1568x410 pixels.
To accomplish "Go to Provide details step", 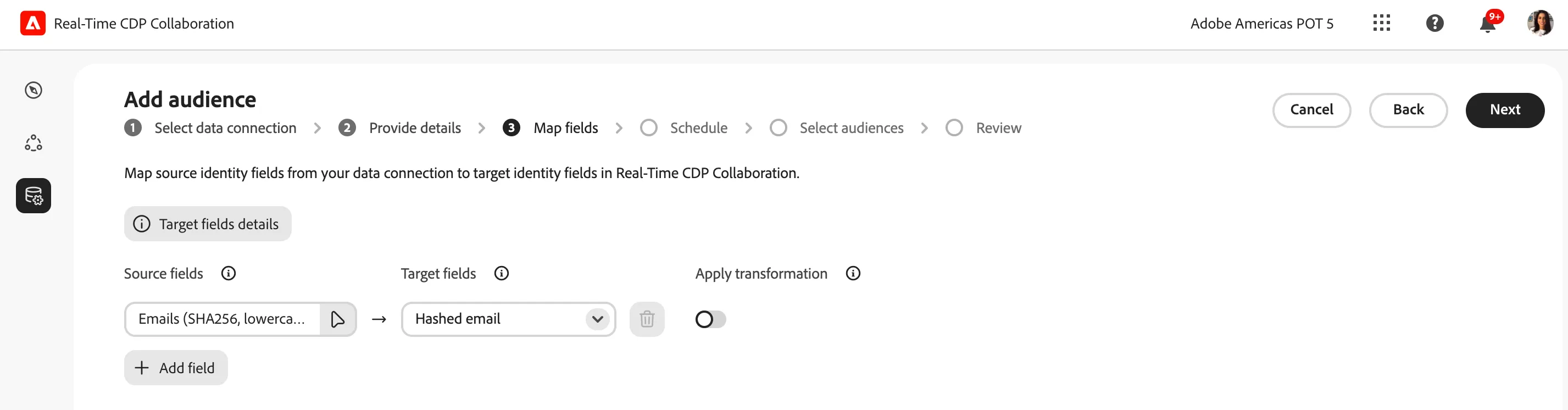I will pyautogui.click(x=400, y=128).
